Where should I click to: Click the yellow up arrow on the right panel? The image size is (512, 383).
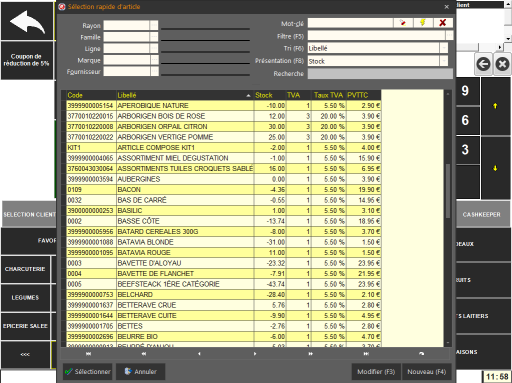click(495, 106)
